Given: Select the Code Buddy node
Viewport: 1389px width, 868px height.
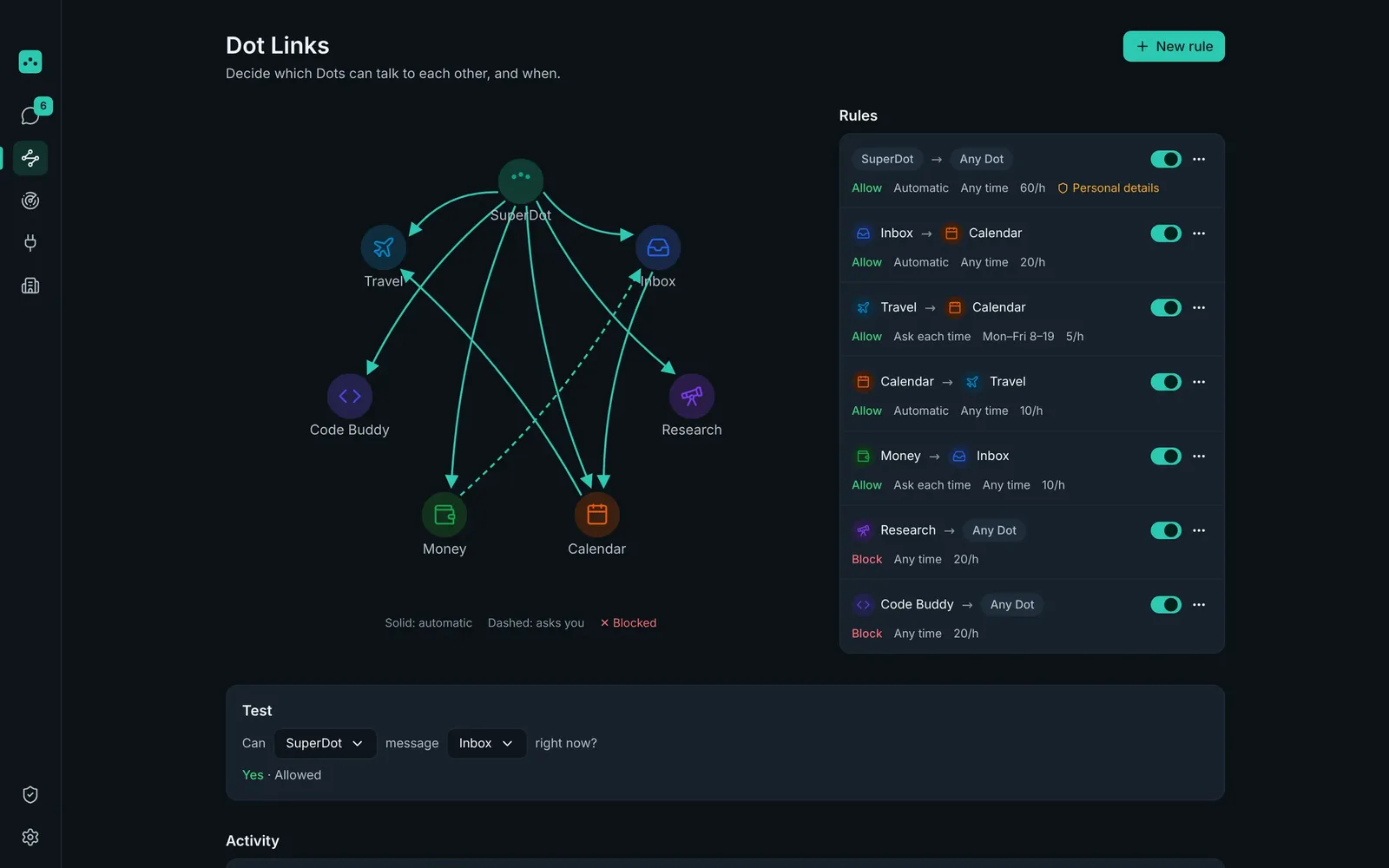Looking at the screenshot, I should 350,396.
